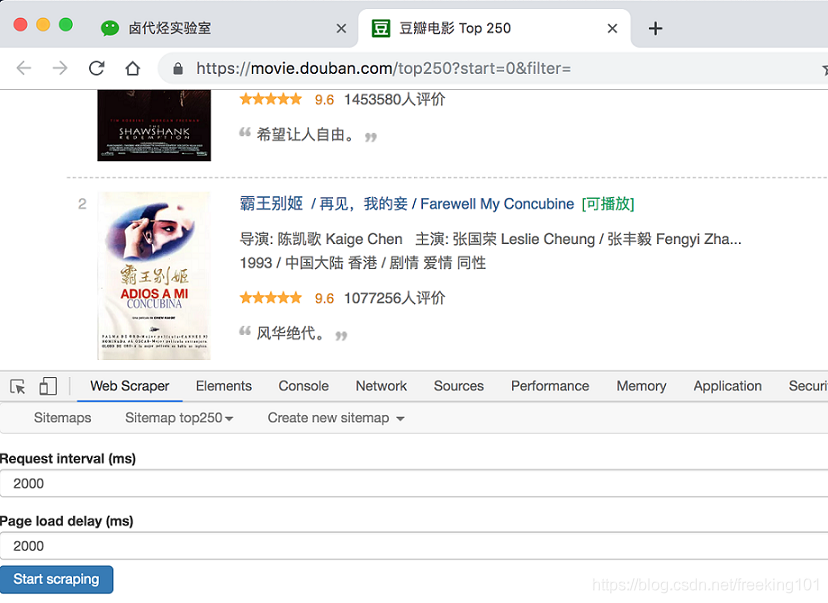The width and height of the screenshot is (828, 603).
Task: Activate the DevTools element inspect icon
Action: pyautogui.click(x=17, y=387)
